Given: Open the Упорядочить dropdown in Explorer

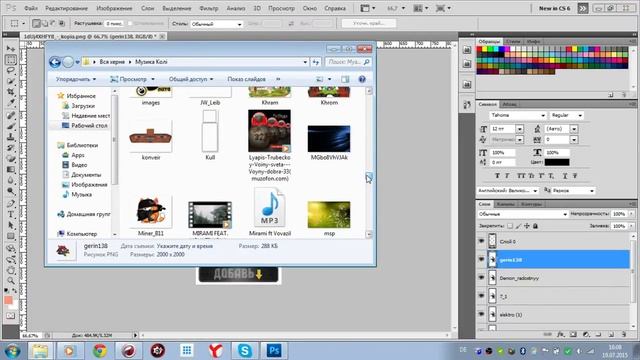Looking at the screenshot, I should [x=76, y=79].
